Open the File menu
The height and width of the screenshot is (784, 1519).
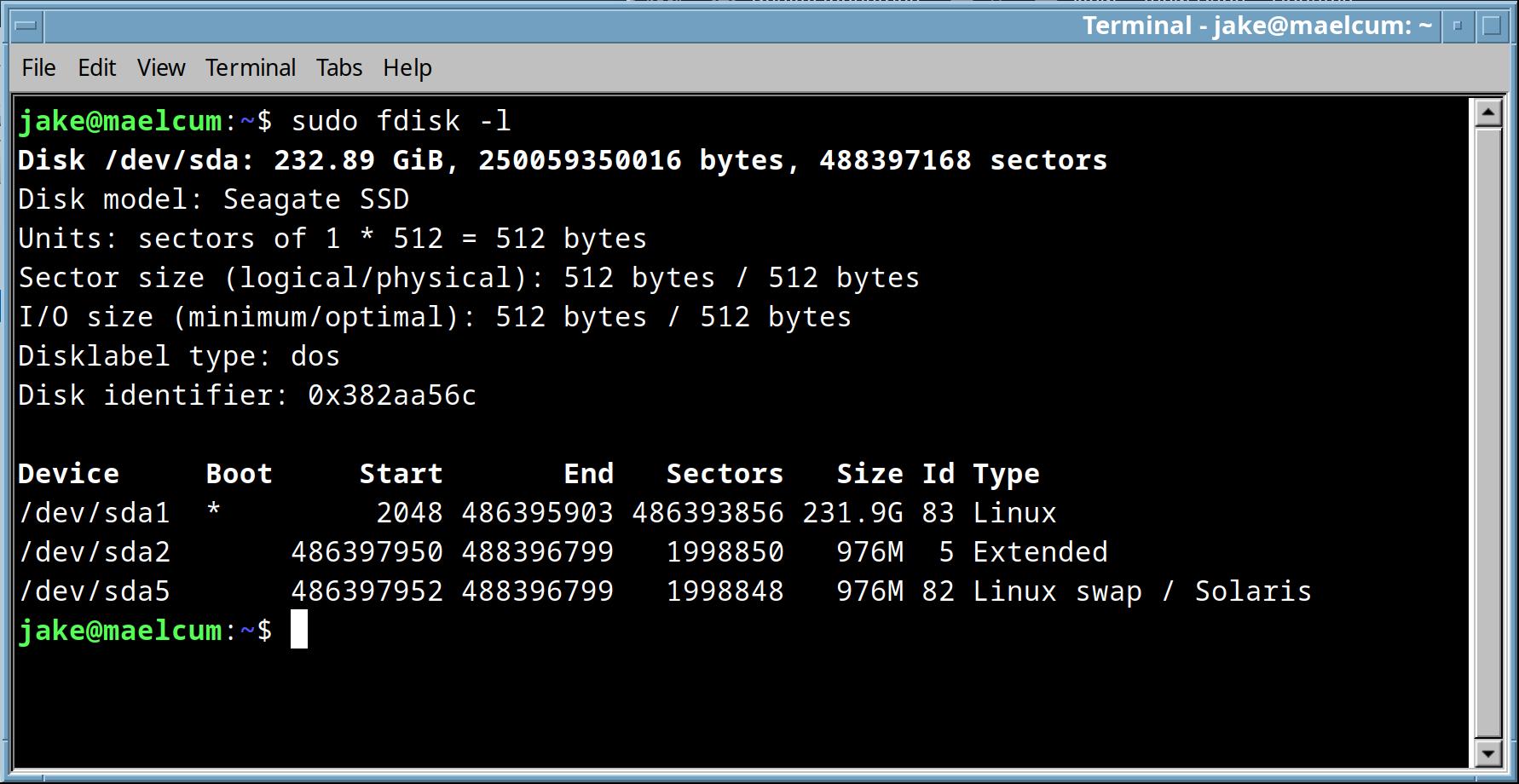pyautogui.click(x=38, y=68)
